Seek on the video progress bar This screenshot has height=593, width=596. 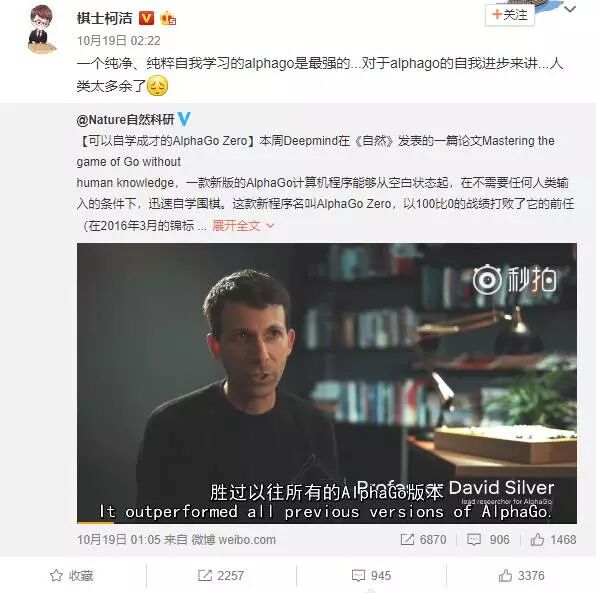pos(327,522)
